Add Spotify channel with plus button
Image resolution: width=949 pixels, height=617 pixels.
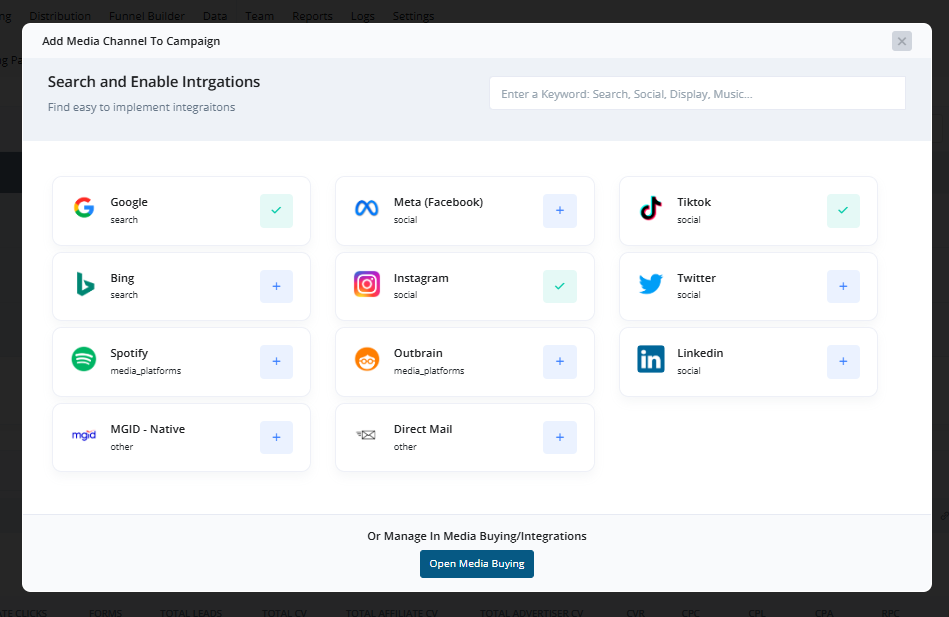(276, 361)
